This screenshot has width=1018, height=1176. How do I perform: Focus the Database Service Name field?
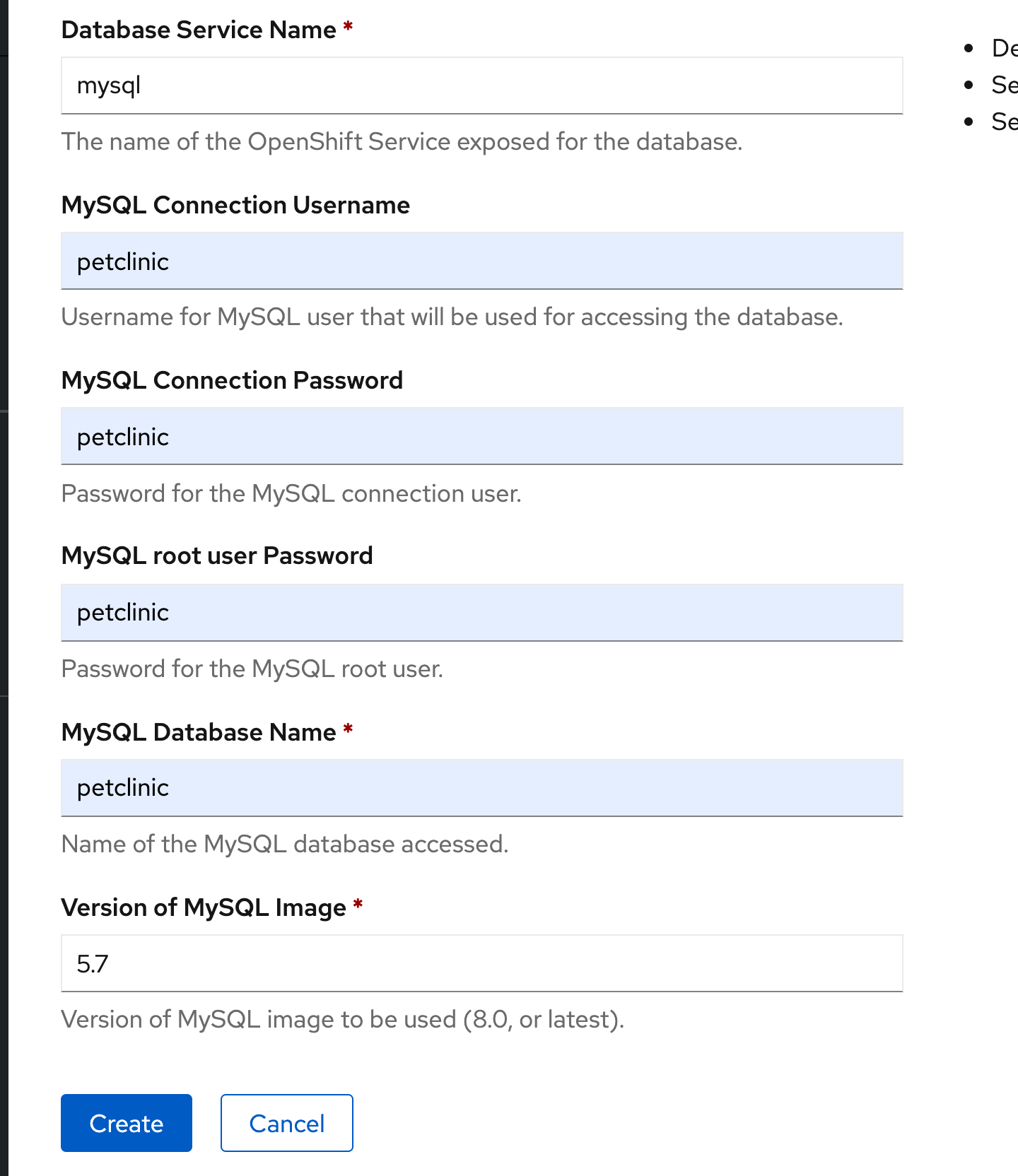[482, 86]
